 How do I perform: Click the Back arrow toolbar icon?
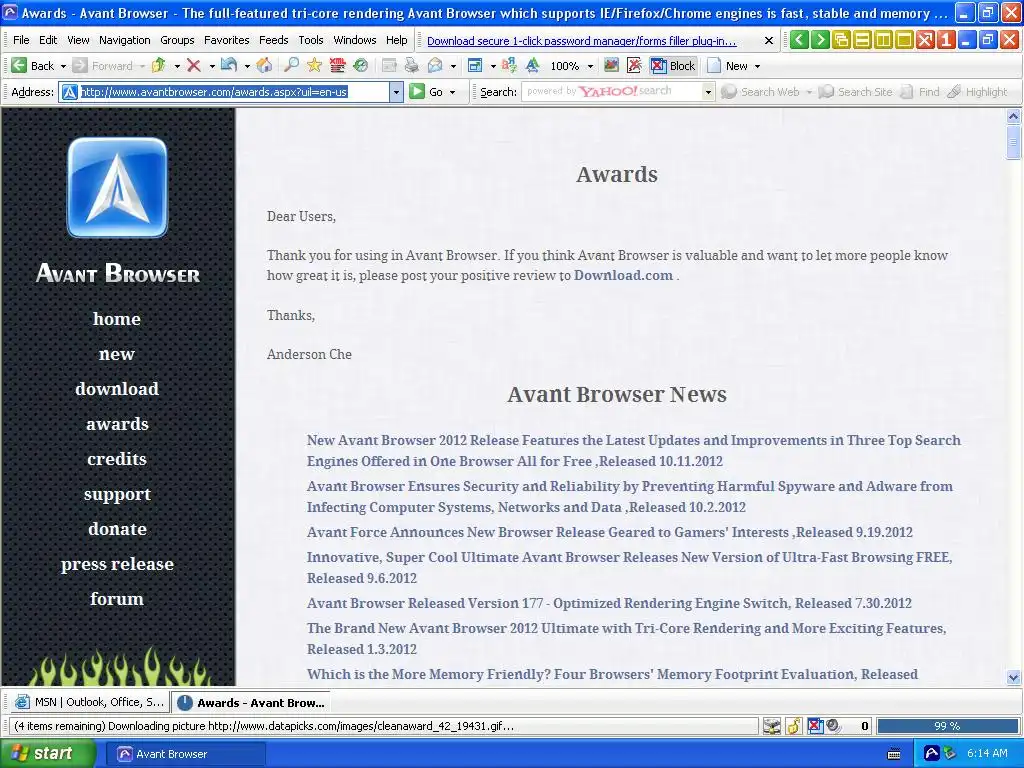[20, 65]
